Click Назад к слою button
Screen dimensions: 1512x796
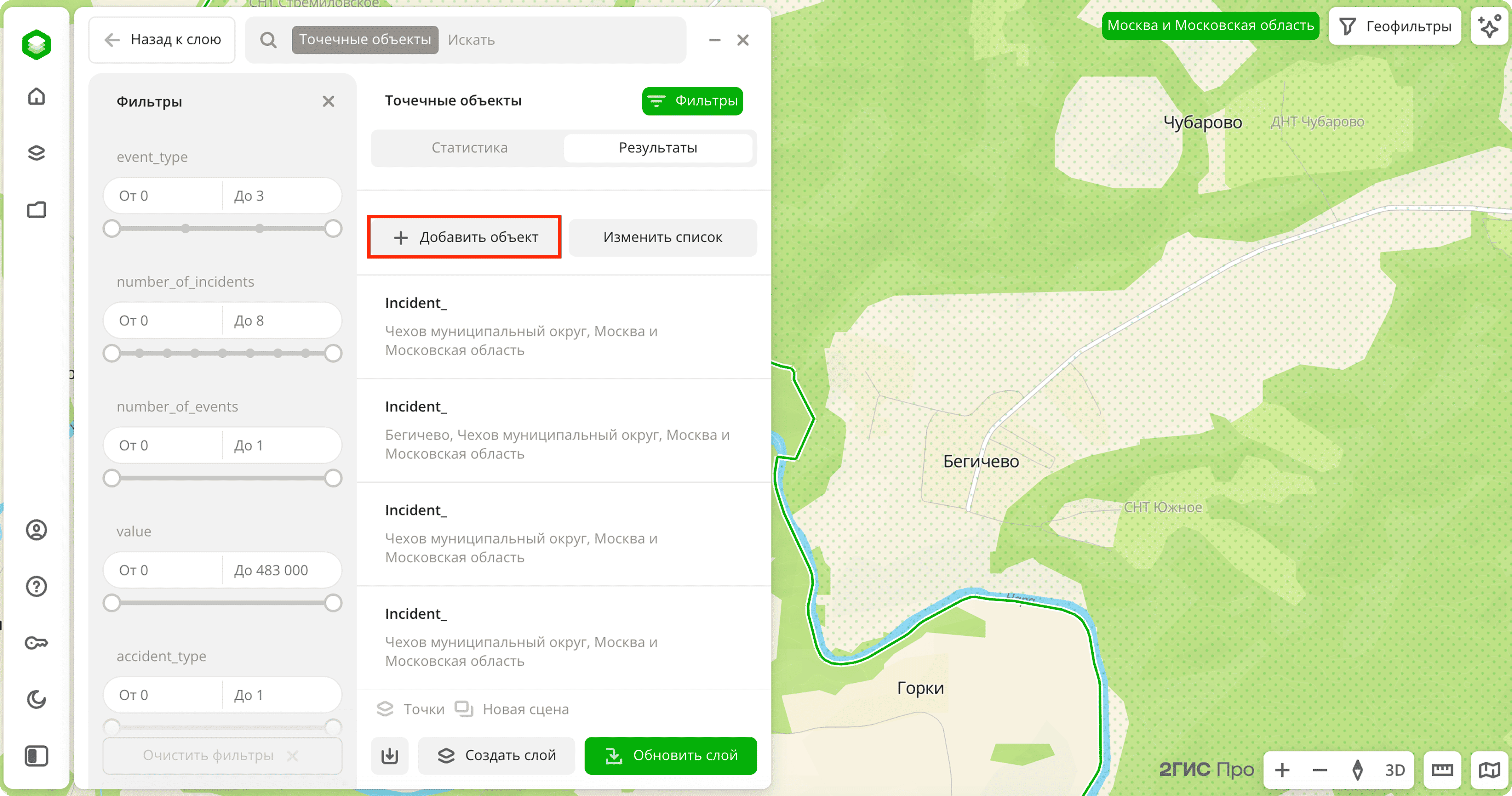coord(162,40)
